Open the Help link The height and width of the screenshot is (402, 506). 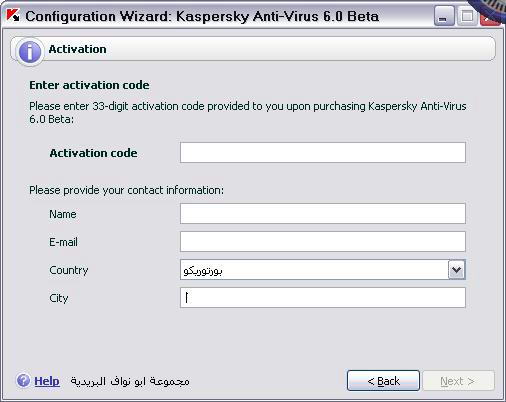(x=47, y=381)
